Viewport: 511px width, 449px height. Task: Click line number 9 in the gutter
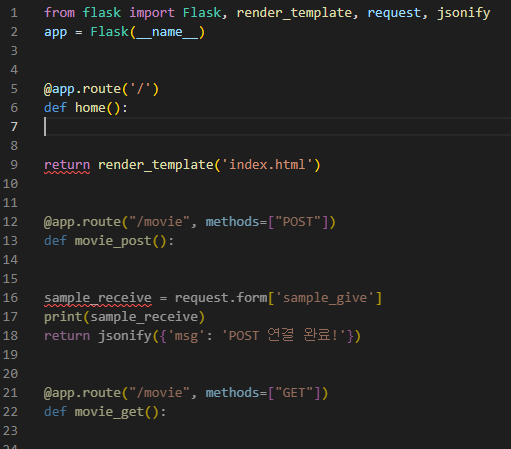[x=14, y=165]
